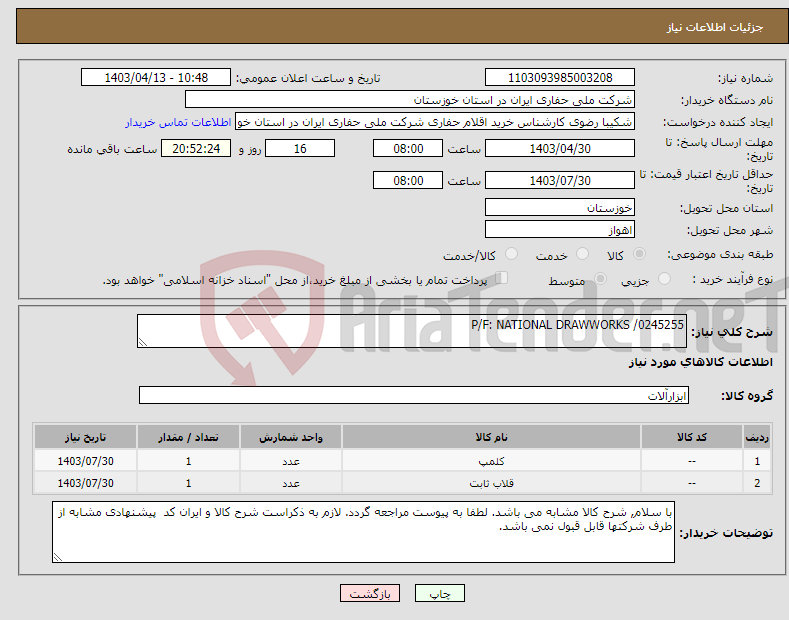Click the عدد unit cell in the قلاب ثابت row
Screen dimensions: 789x620
click(291, 483)
